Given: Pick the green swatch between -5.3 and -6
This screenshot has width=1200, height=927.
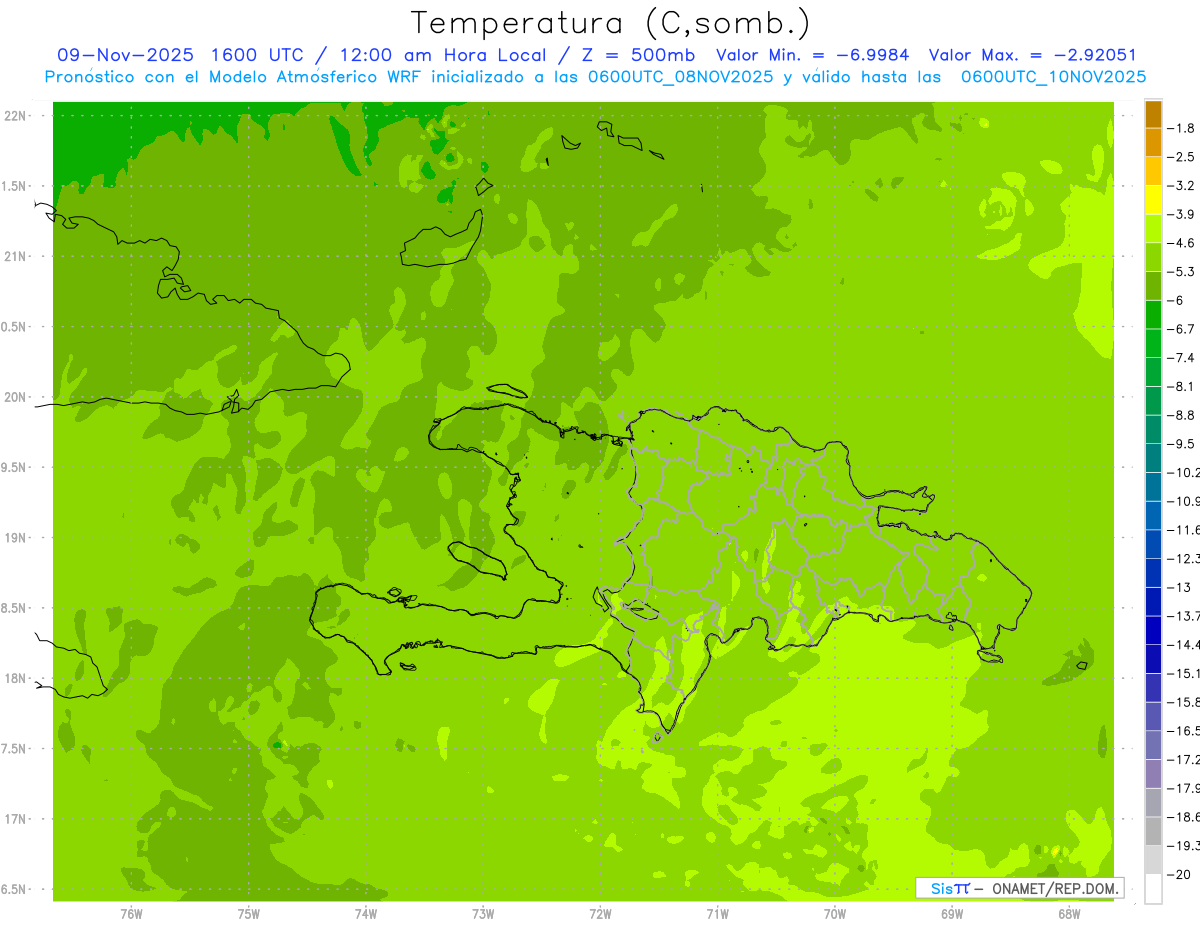Looking at the screenshot, I should click(x=1153, y=286).
